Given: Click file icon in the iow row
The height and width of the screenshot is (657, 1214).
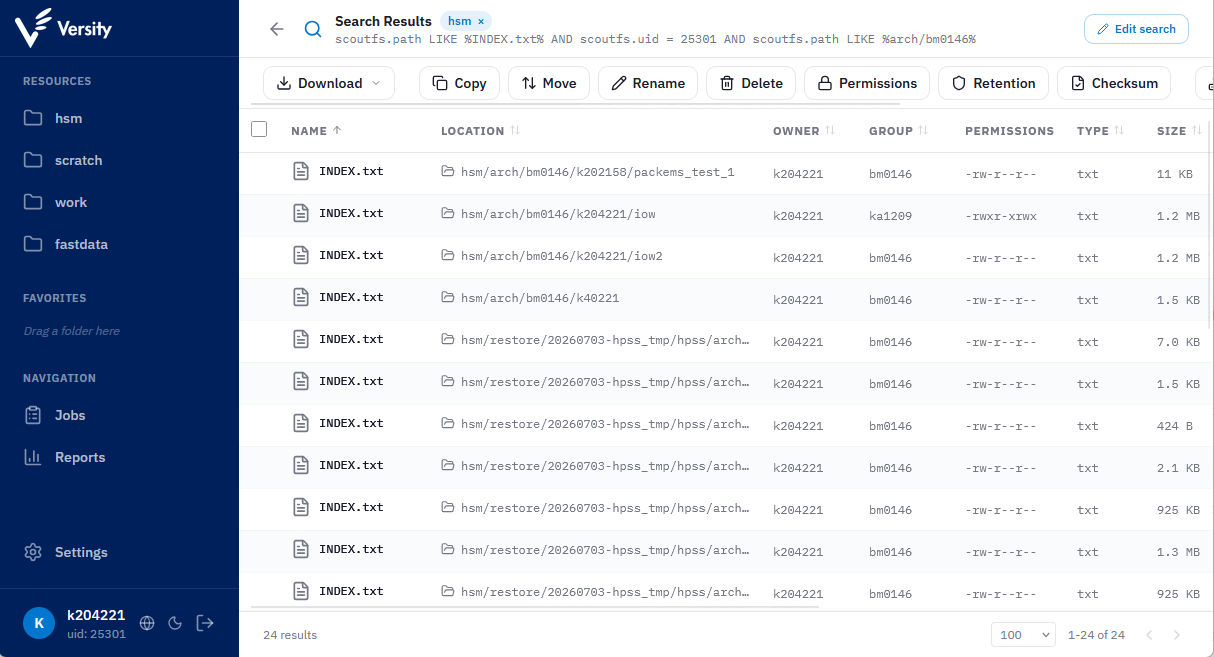Looking at the screenshot, I should (301, 213).
